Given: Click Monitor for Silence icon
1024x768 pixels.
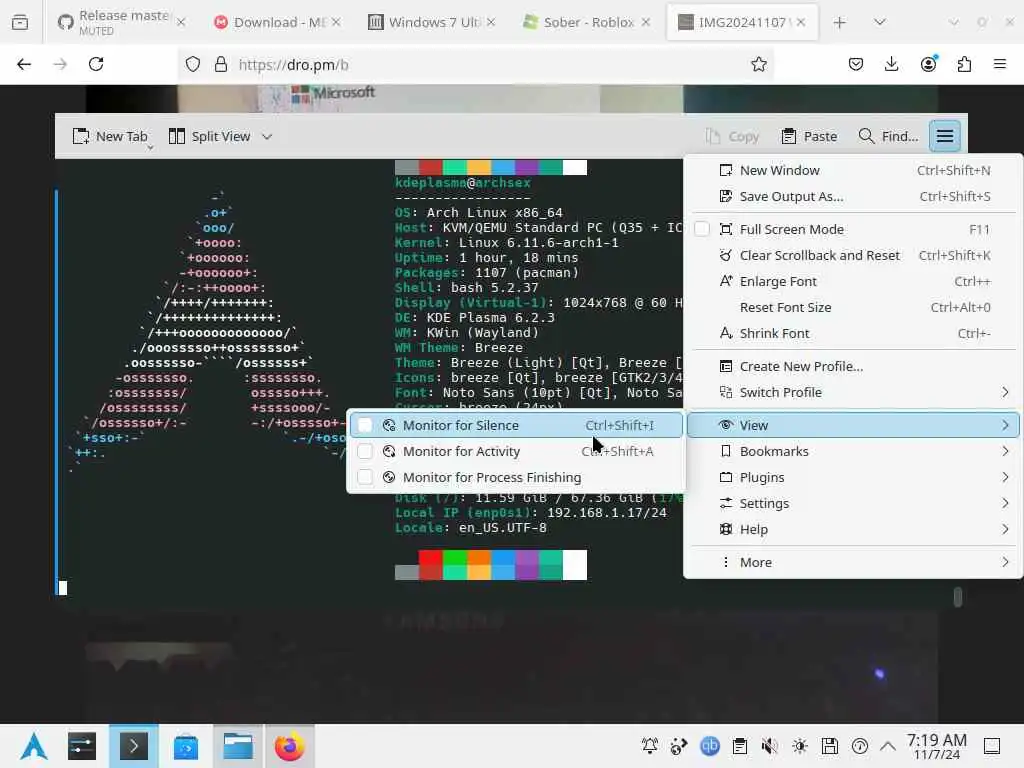Looking at the screenshot, I should (389, 425).
